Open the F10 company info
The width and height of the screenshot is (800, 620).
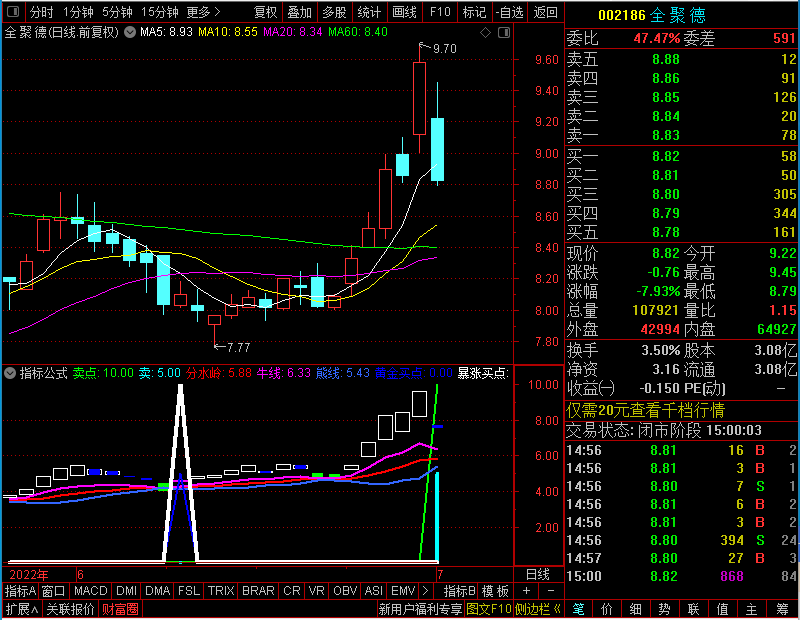click(x=440, y=12)
